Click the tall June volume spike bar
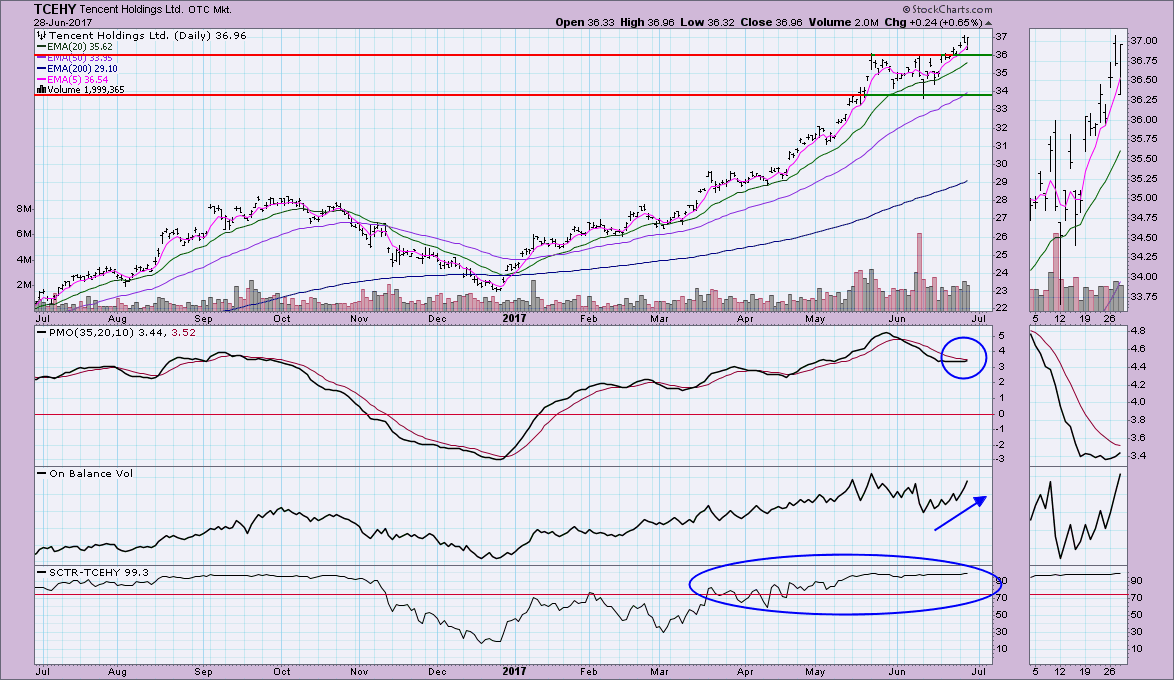 pyautogui.click(x=919, y=272)
